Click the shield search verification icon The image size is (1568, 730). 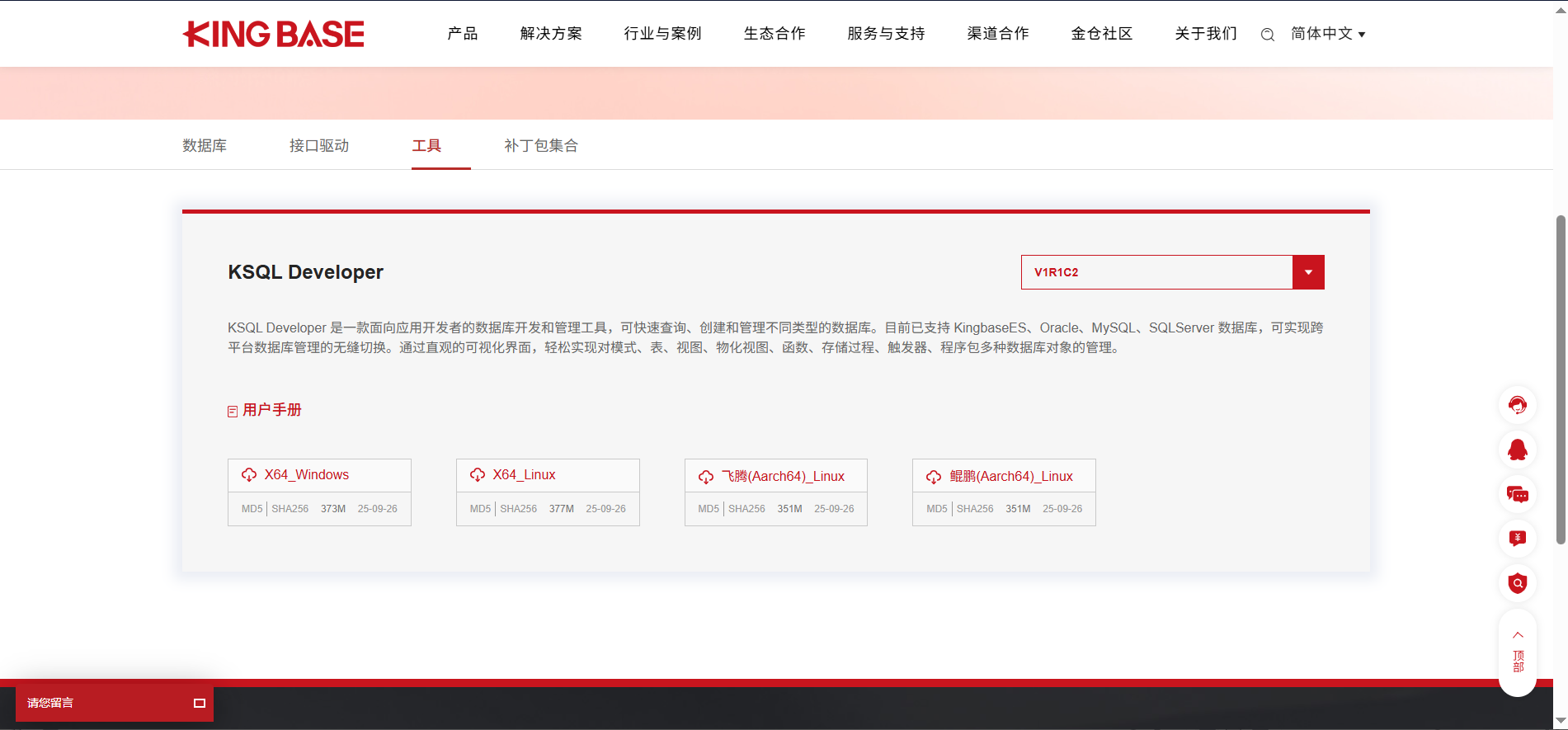[1517, 583]
